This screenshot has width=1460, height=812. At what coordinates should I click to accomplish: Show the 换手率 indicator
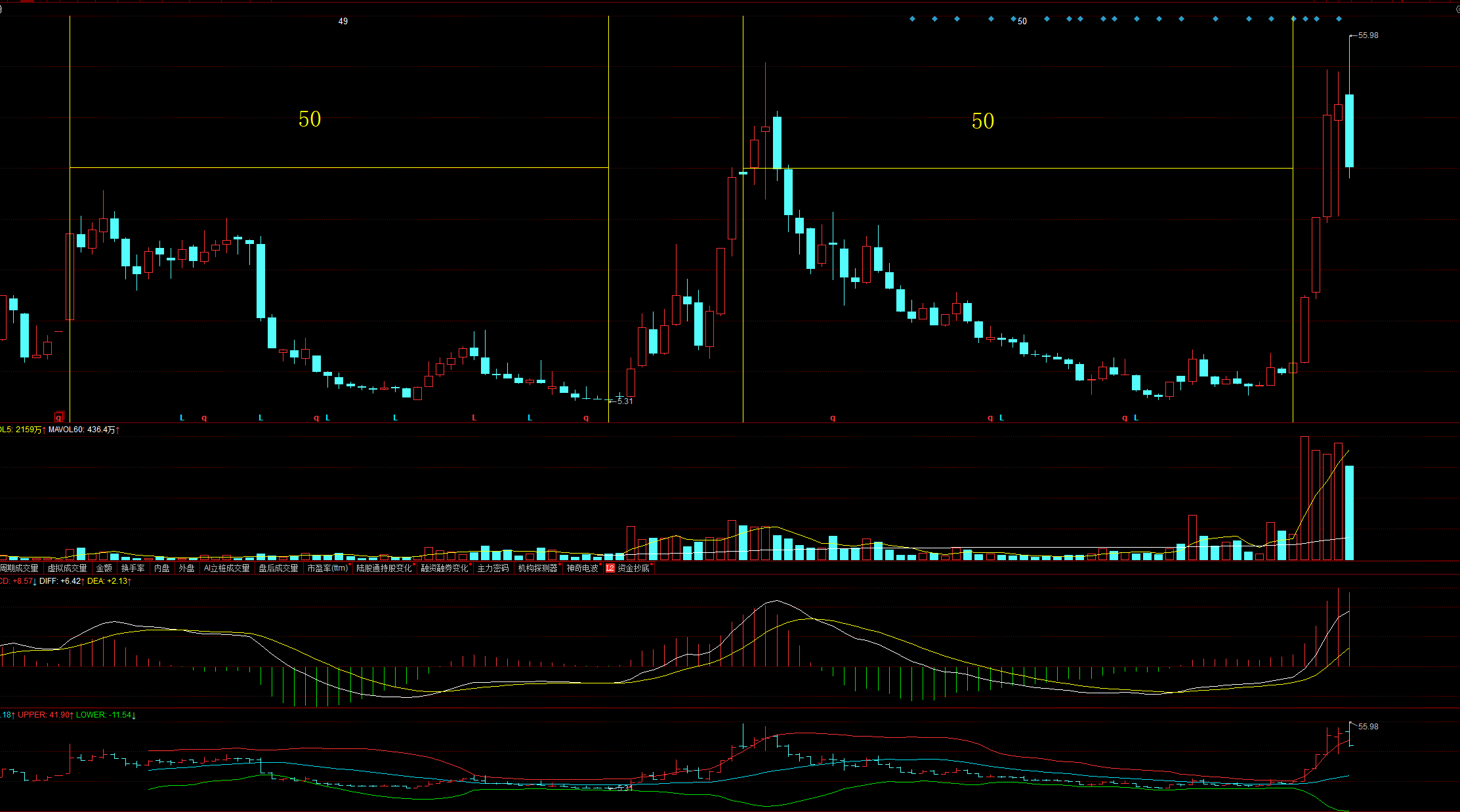click(133, 568)
